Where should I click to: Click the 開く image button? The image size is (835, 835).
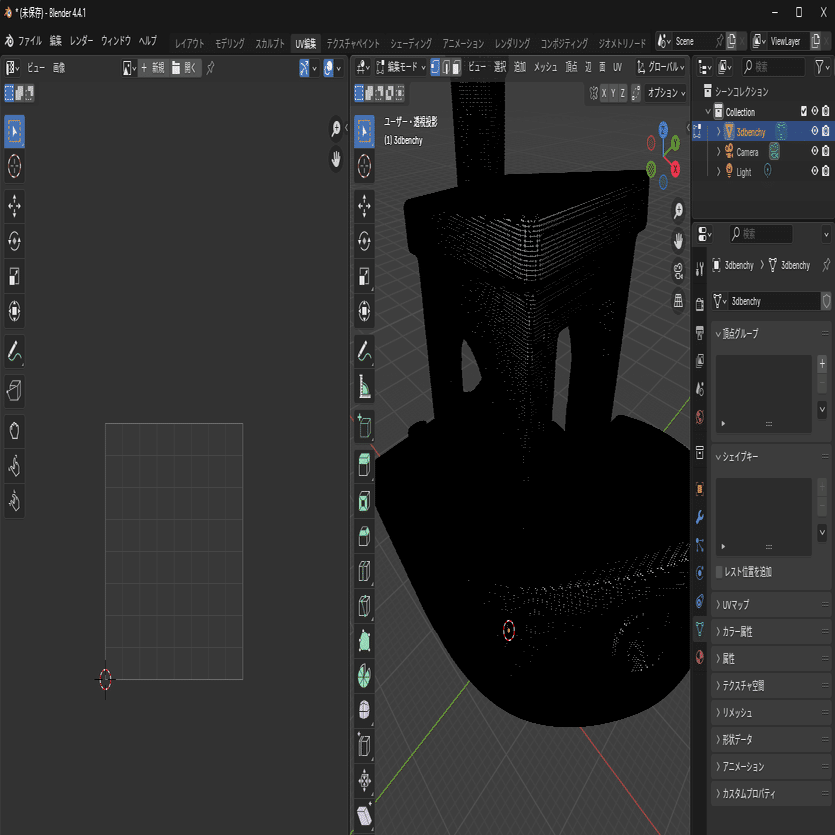click(185, 67)
